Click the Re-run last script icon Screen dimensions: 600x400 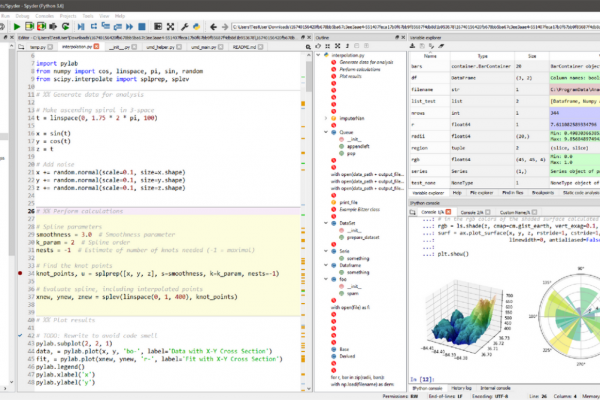(x=65, y=26)
